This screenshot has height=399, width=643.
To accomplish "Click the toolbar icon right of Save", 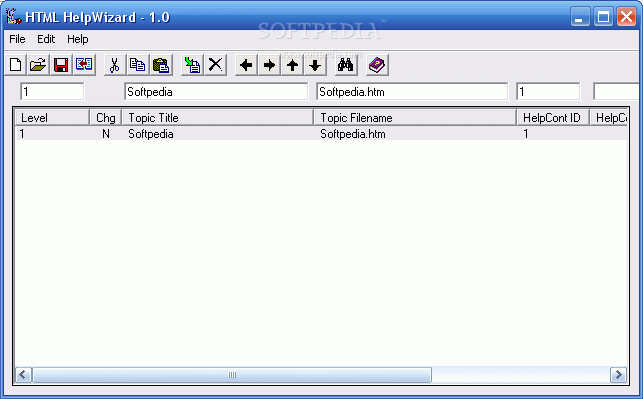I will pyautogui.click(x=84, y=65).
